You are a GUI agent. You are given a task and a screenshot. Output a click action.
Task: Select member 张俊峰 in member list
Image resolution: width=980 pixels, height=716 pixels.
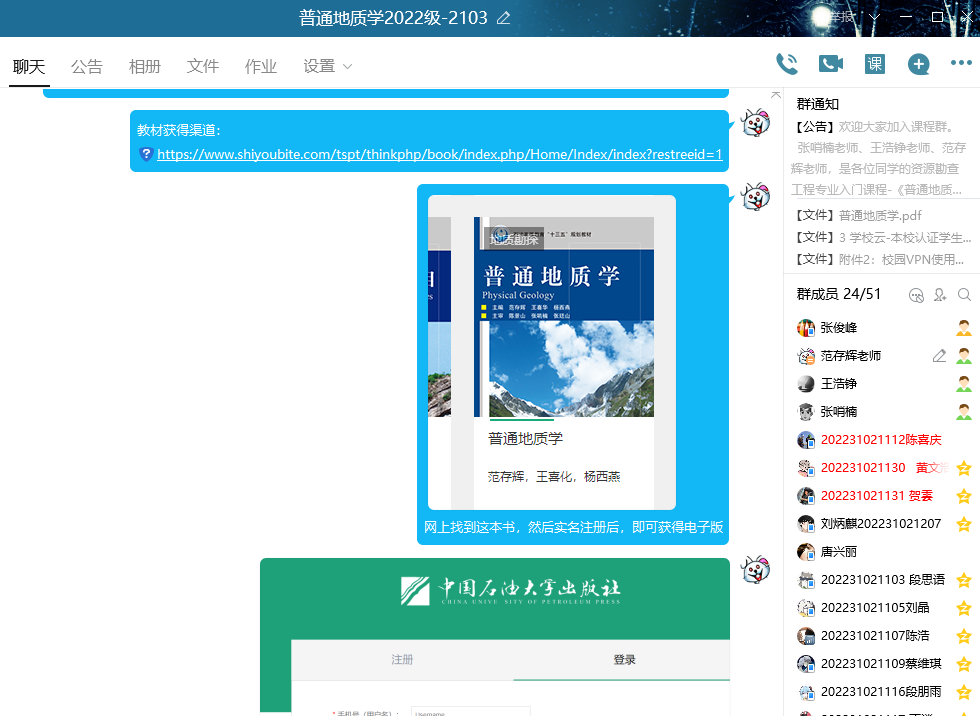click(x=838, y=328)
